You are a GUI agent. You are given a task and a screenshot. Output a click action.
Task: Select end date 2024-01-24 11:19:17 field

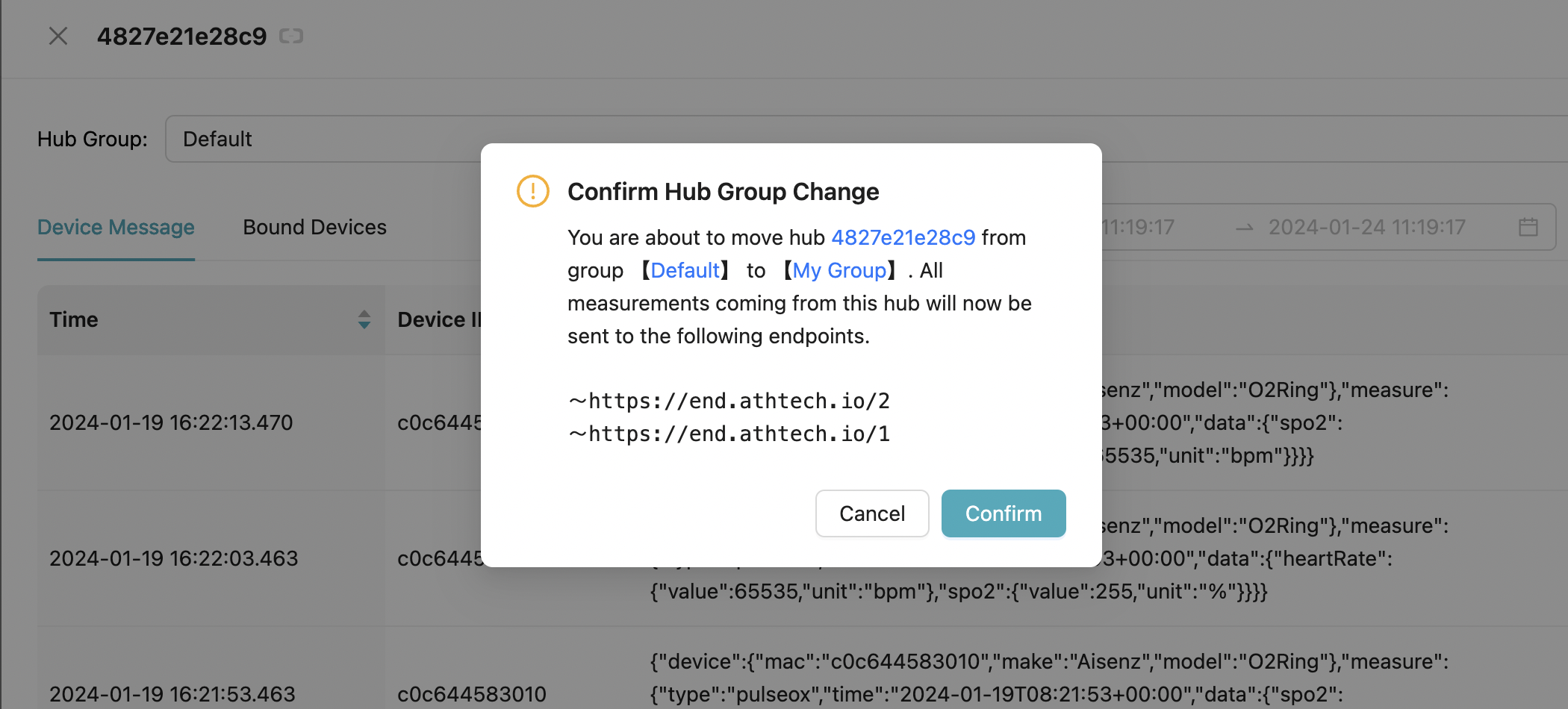click(1366, 227)
